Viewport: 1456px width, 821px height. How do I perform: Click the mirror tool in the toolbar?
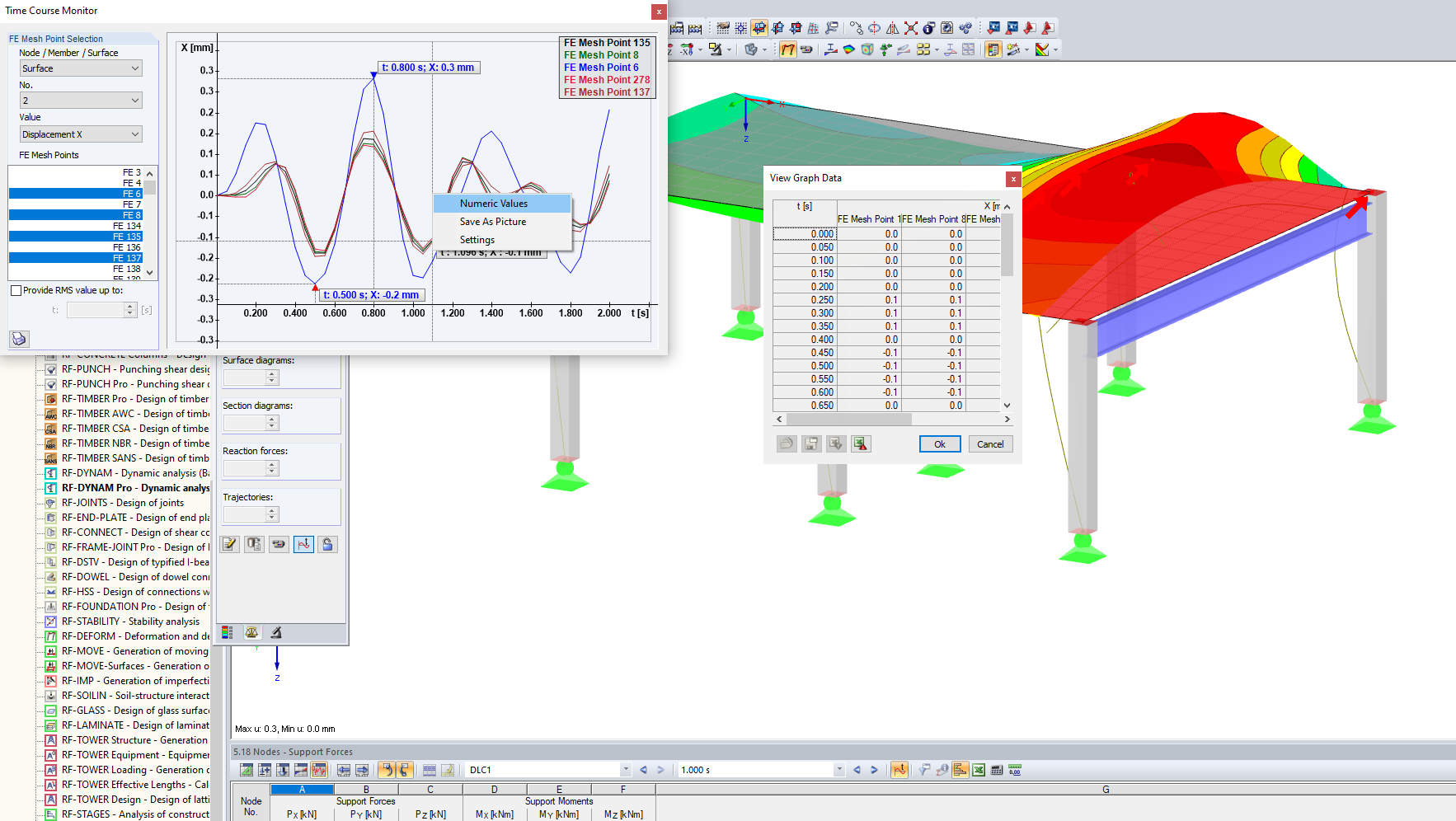(892, 28)
